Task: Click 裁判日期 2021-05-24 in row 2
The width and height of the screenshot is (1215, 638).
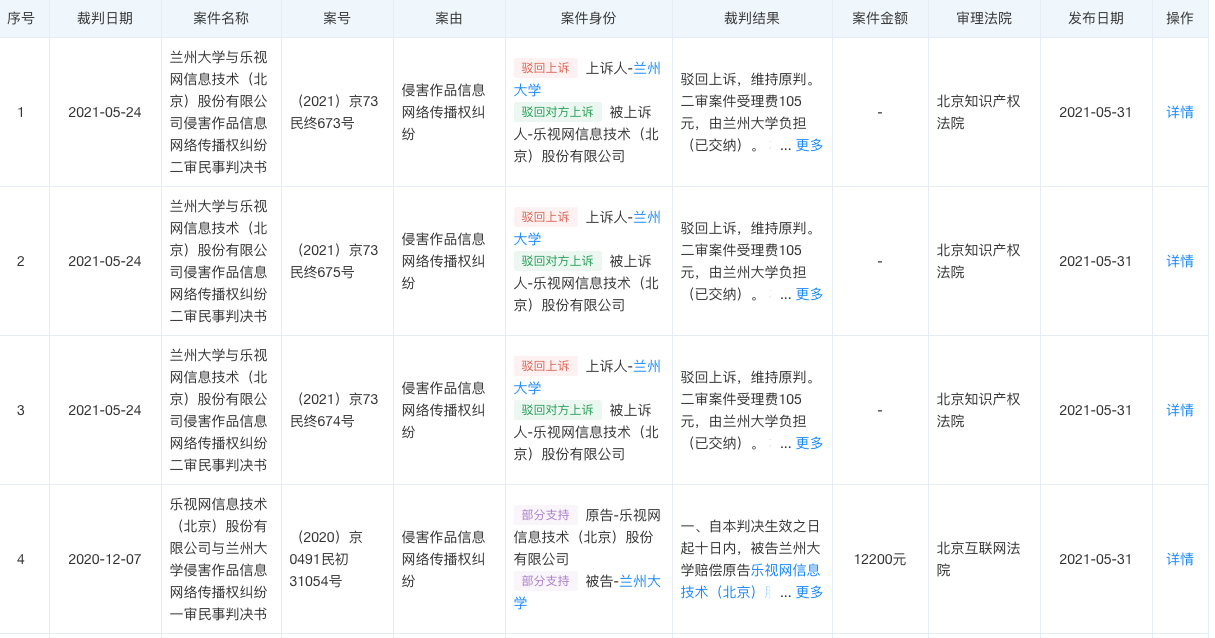Action: 105,261
